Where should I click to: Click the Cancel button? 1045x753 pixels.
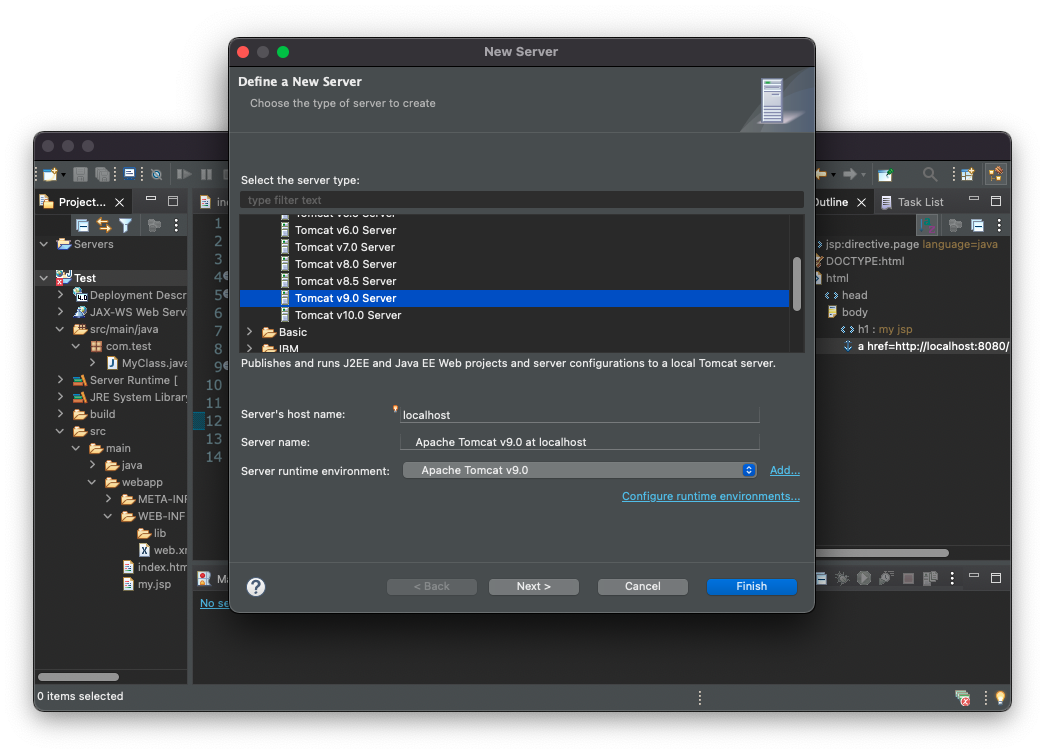pos(642,586)
